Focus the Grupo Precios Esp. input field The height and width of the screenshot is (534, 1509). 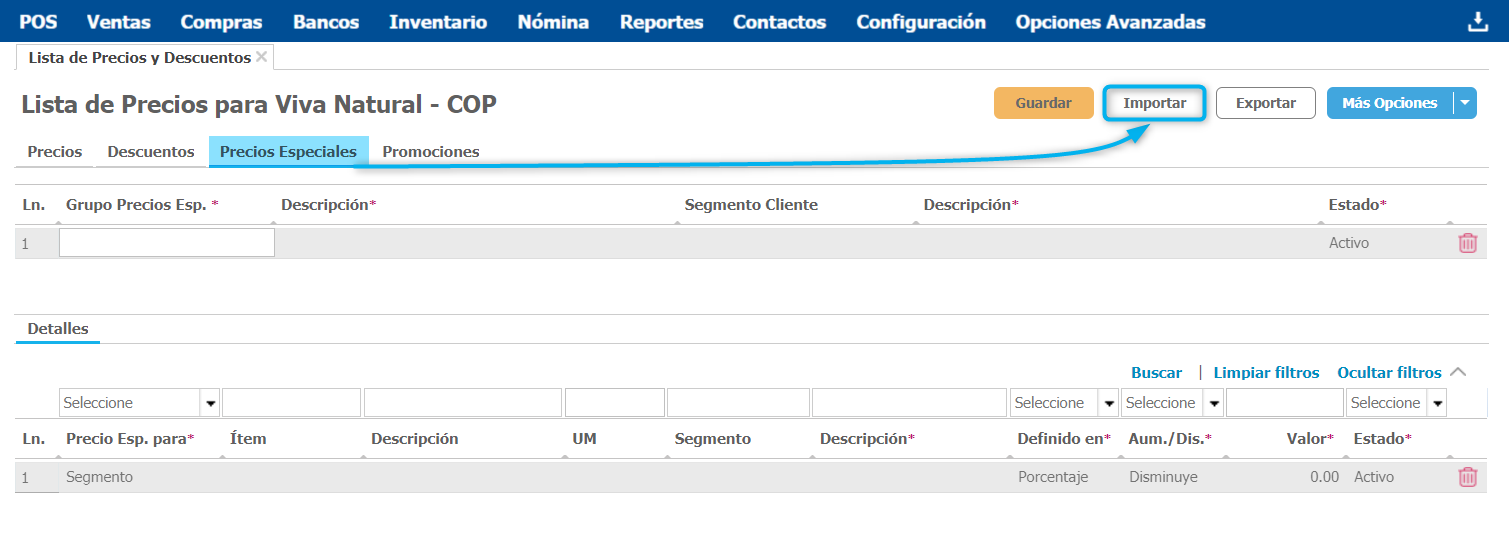tap(167, 243)
